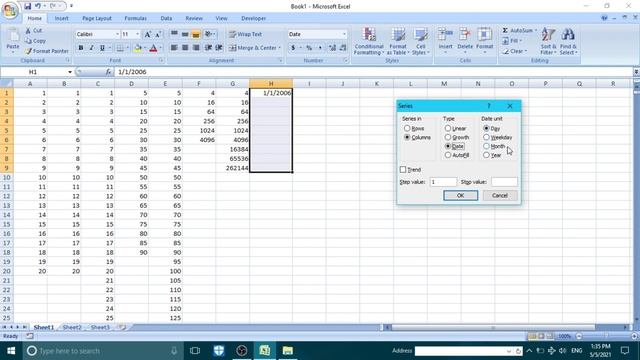Viewport: 640px width, 360px height.
Task: Open Format as Table gallery
Action: [x=398, y=41]
